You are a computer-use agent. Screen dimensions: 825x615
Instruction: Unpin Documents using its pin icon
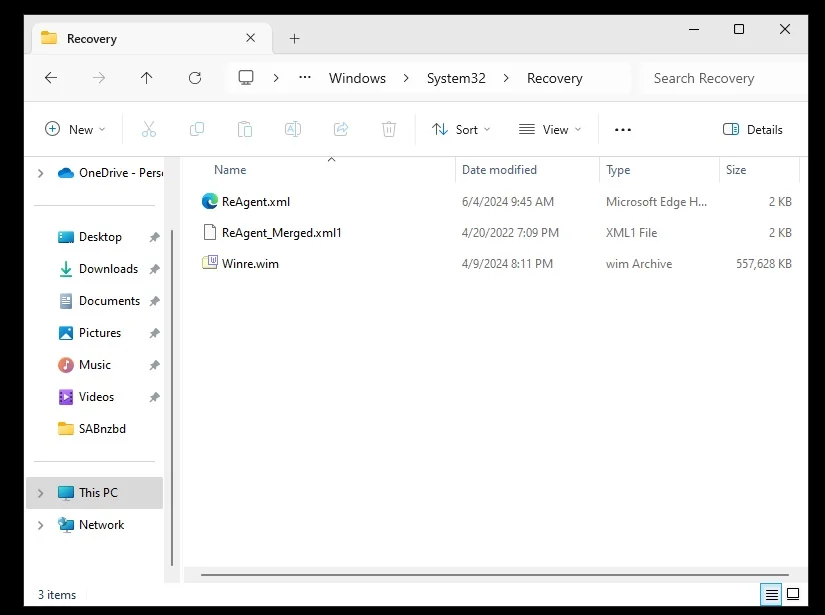pyautogui.click(x=154, y=301)
